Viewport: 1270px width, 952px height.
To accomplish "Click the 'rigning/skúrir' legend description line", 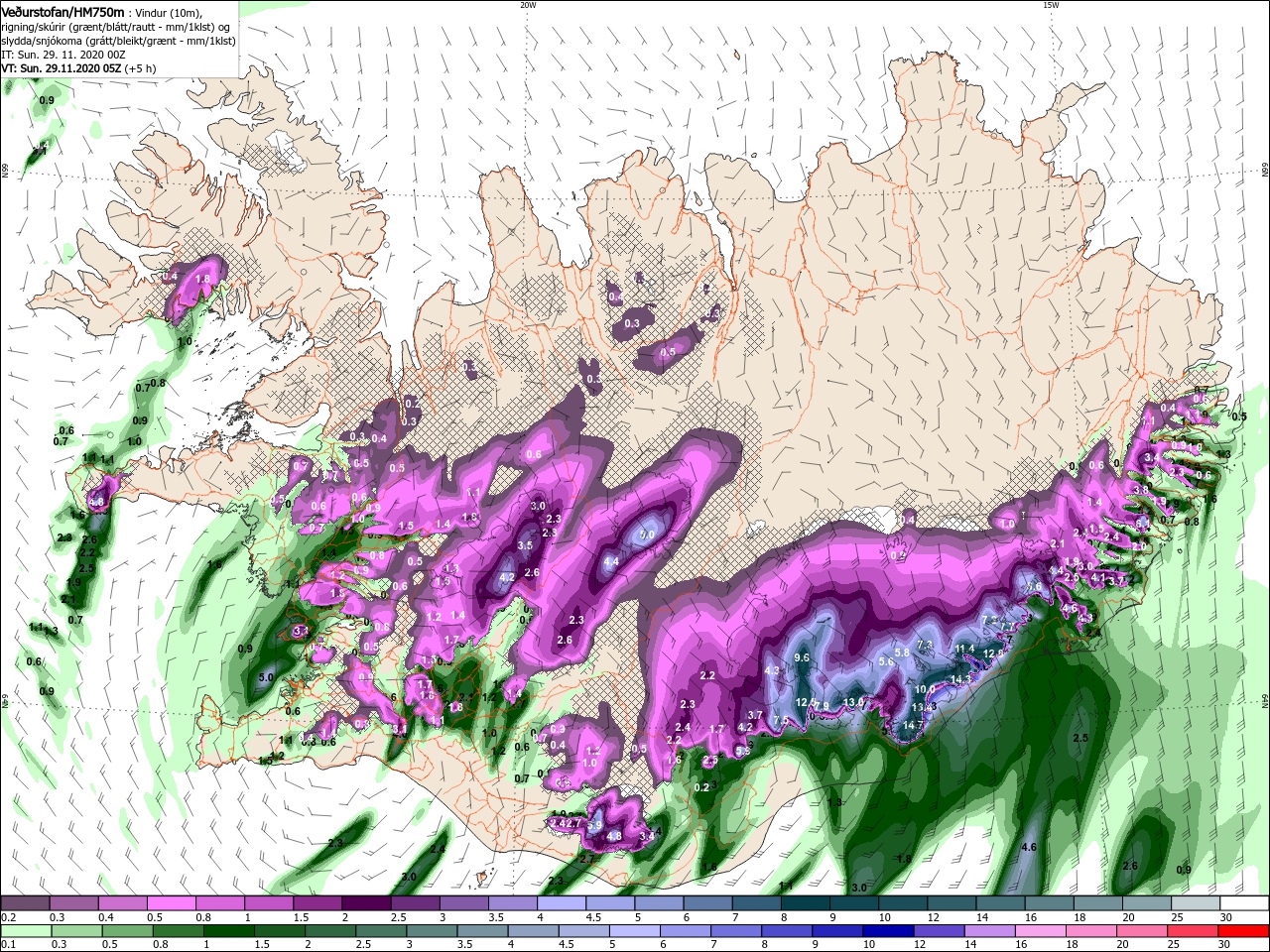I will click(x=114, y=26).
